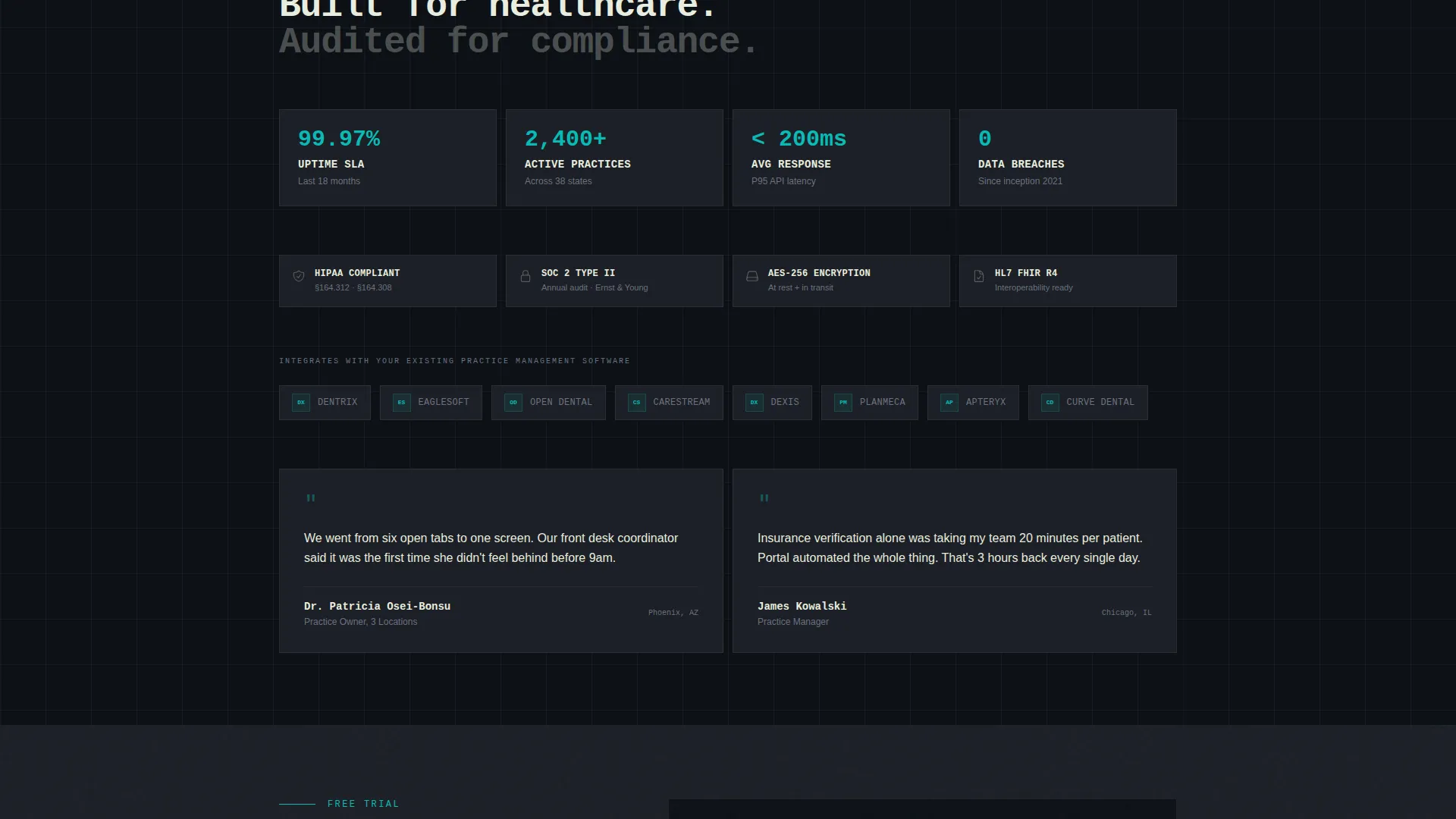Select the Planmeca integration label
This screenshot has width=1456, height=819.
(x=883, y=402)
